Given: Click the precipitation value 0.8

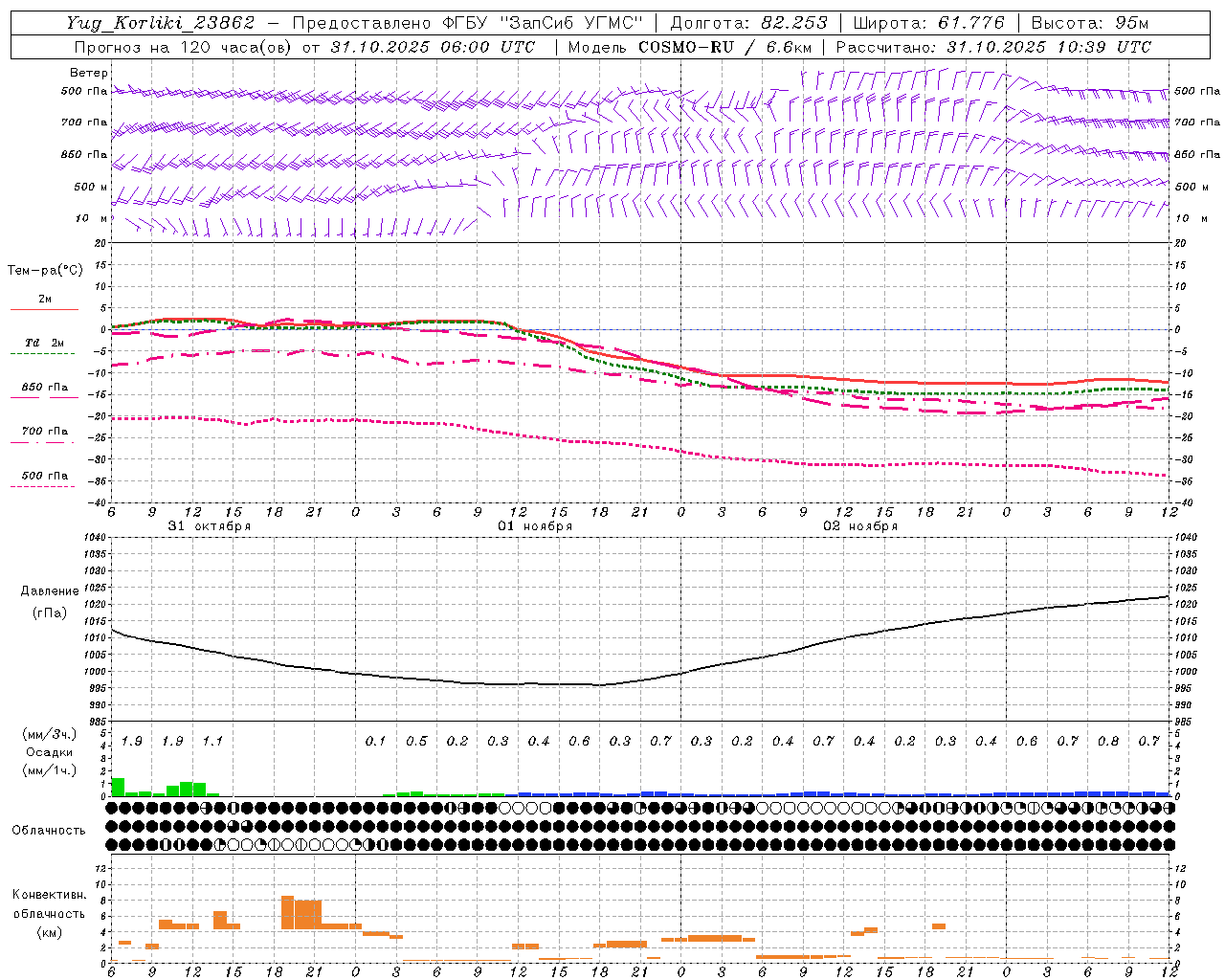Looking at the screenshot, I should coord(1108,742).
